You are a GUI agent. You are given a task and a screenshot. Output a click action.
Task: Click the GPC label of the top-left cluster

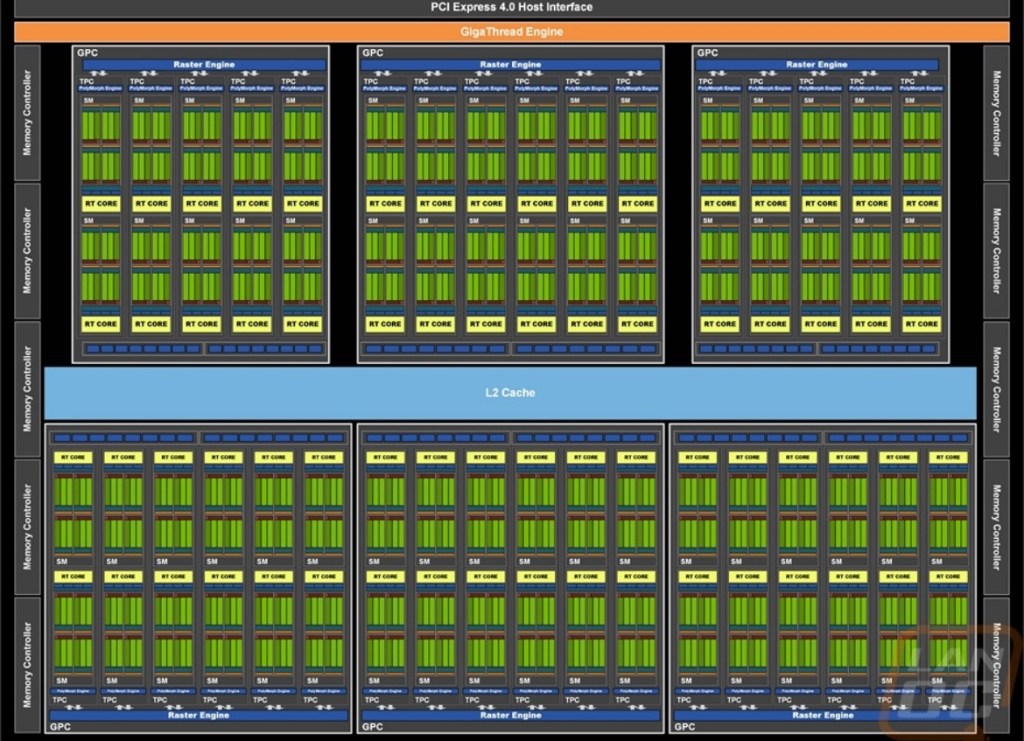(86, 53)
